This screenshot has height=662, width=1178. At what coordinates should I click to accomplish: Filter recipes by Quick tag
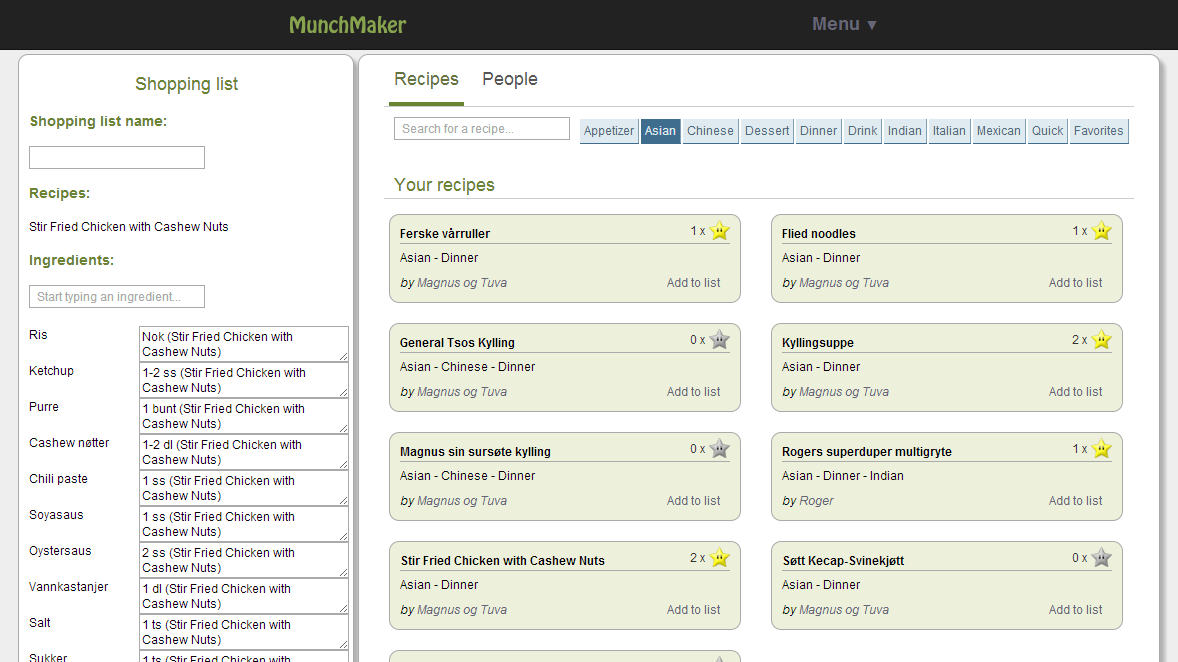1047,131
